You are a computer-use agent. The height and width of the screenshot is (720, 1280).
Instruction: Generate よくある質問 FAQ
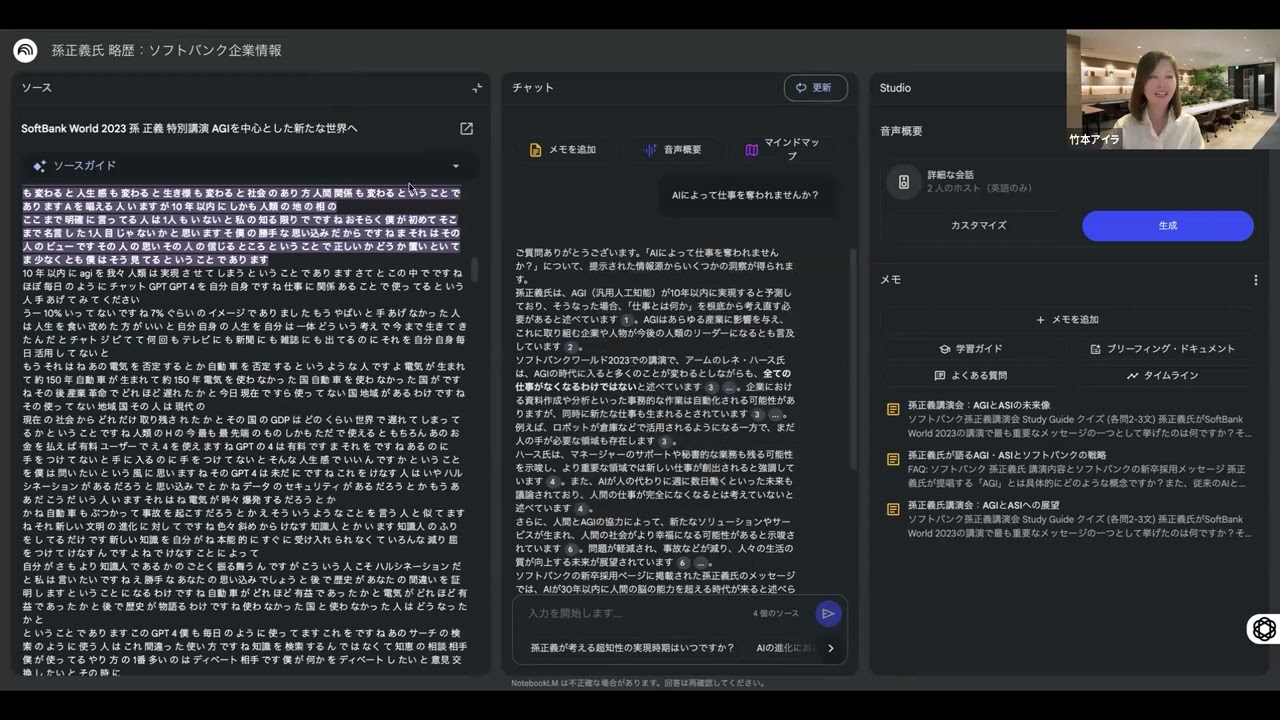(x=970, y=376)
